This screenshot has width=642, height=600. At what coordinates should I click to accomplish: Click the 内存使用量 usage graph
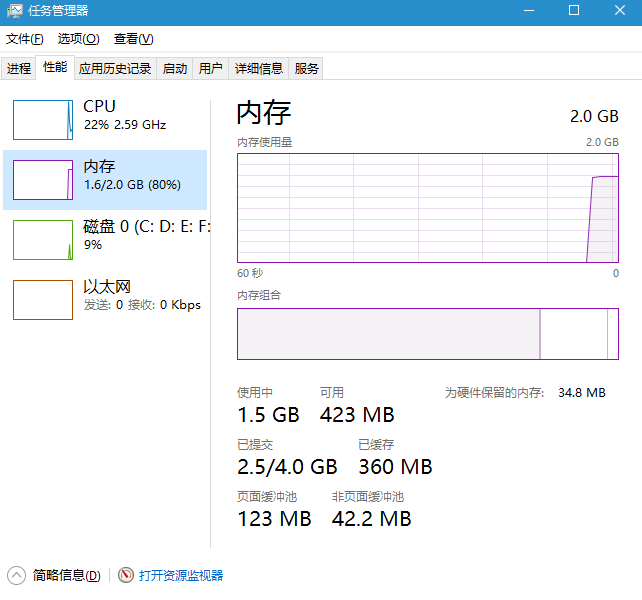428,208
